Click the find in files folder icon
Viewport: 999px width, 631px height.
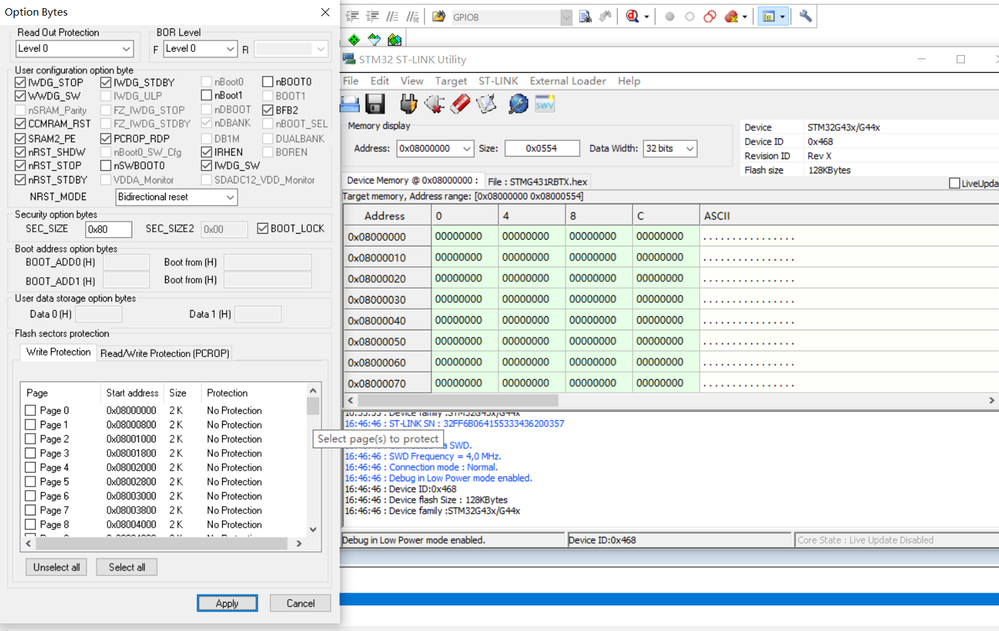point(438,17)
